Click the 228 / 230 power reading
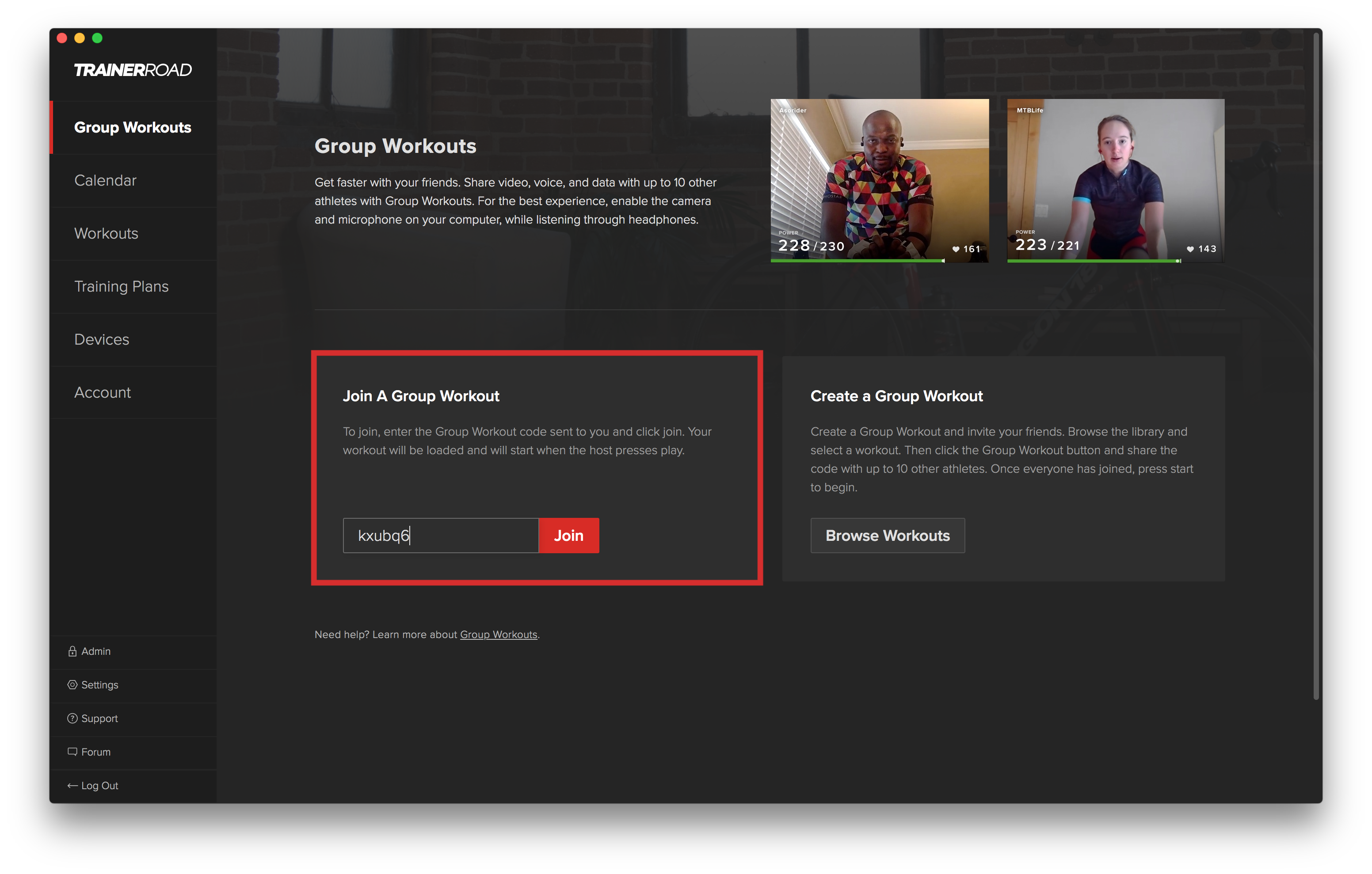Image resolution: width=1372 pixels, height=874 pixels. [x=812, y=246]
